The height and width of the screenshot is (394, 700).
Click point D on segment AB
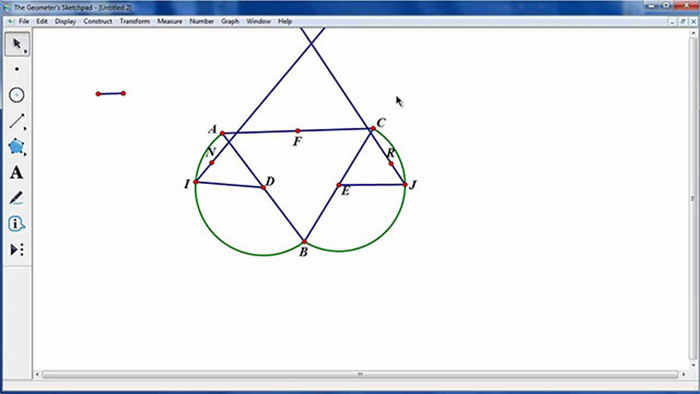point(263,187)
